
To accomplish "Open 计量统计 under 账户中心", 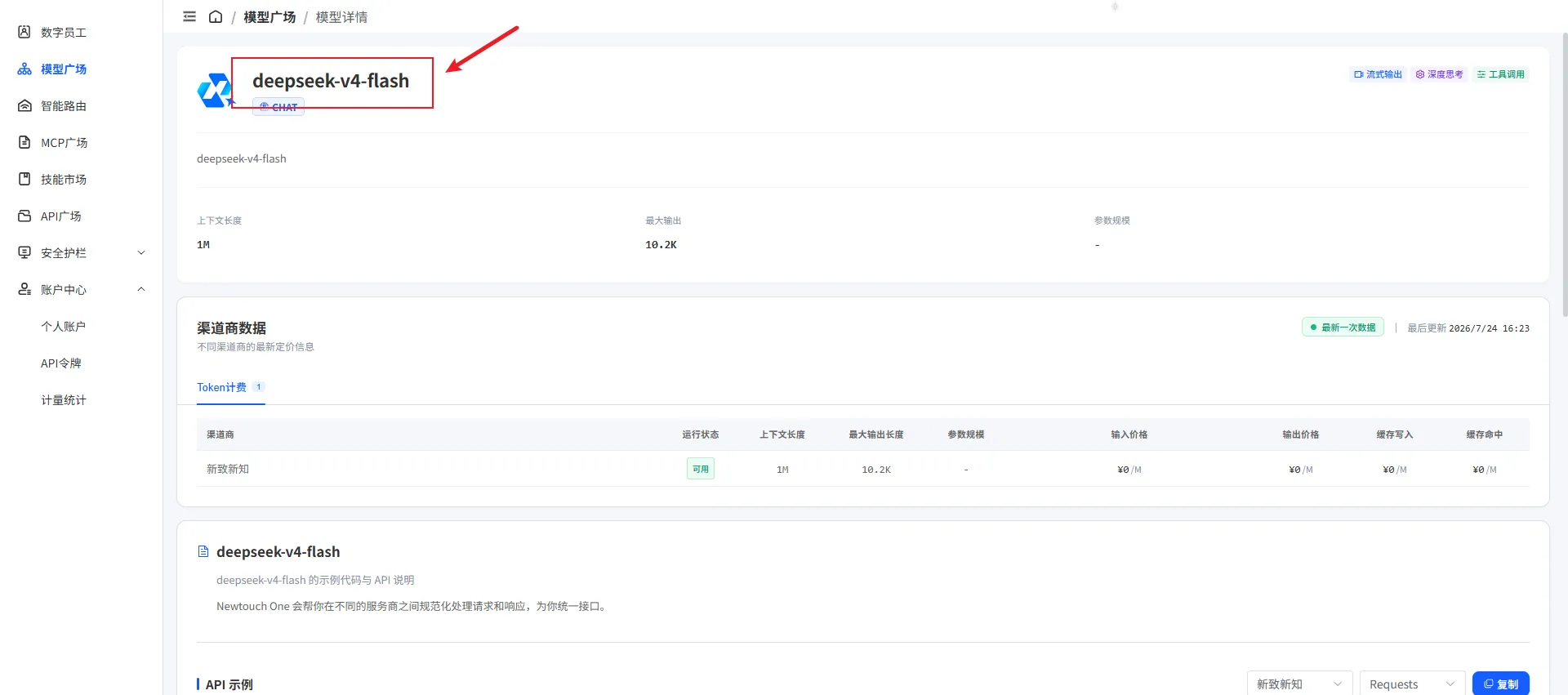I will [x=64, y=400].
